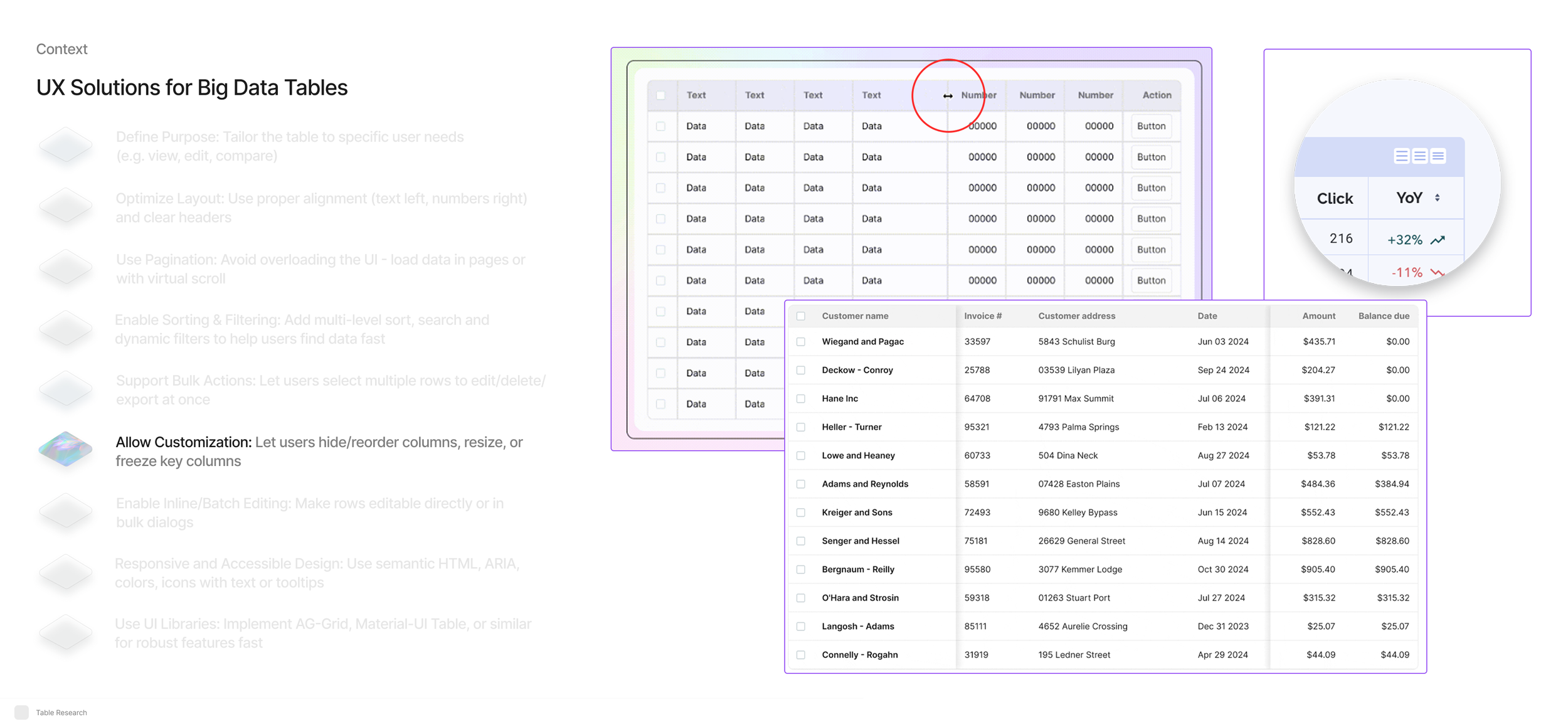1568x727 pixels.
Task: Click the Table Research square icon
Action: (x=21, y=712)
